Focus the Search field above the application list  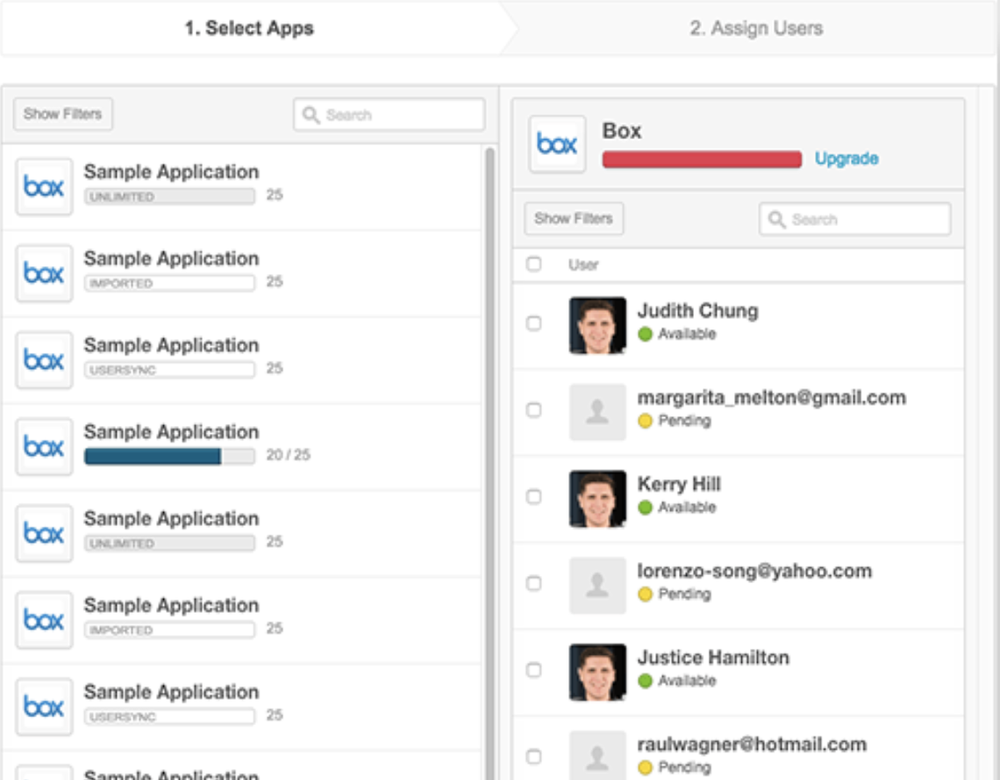click(x=389, y=115)
